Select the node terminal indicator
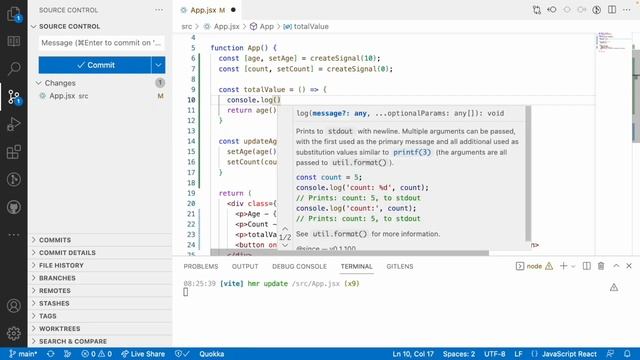The height and width of the screenshot is (360, 640). [x=534, y=267]
